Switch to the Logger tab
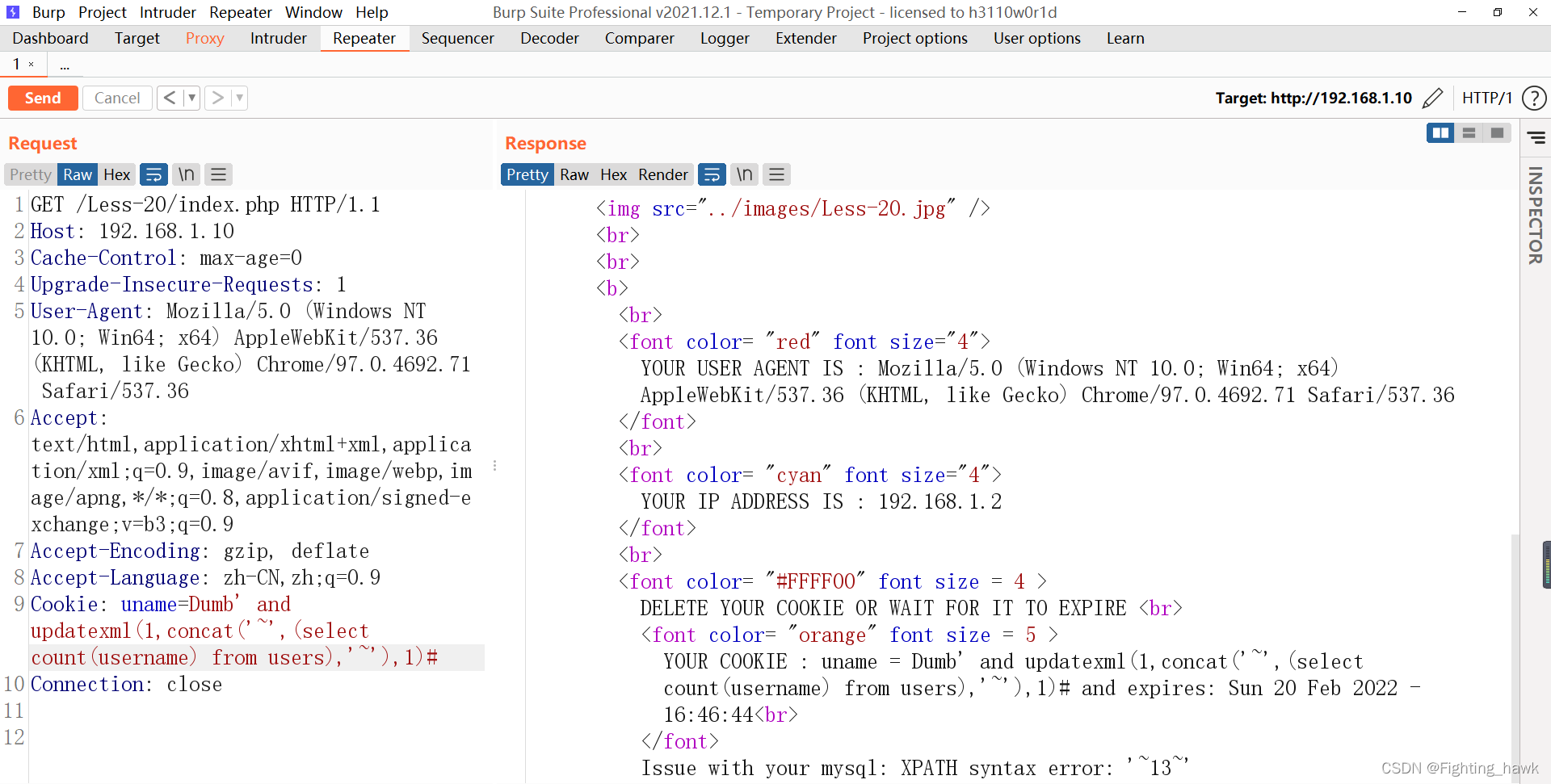Screen dimensions: 1551x784 725,39
